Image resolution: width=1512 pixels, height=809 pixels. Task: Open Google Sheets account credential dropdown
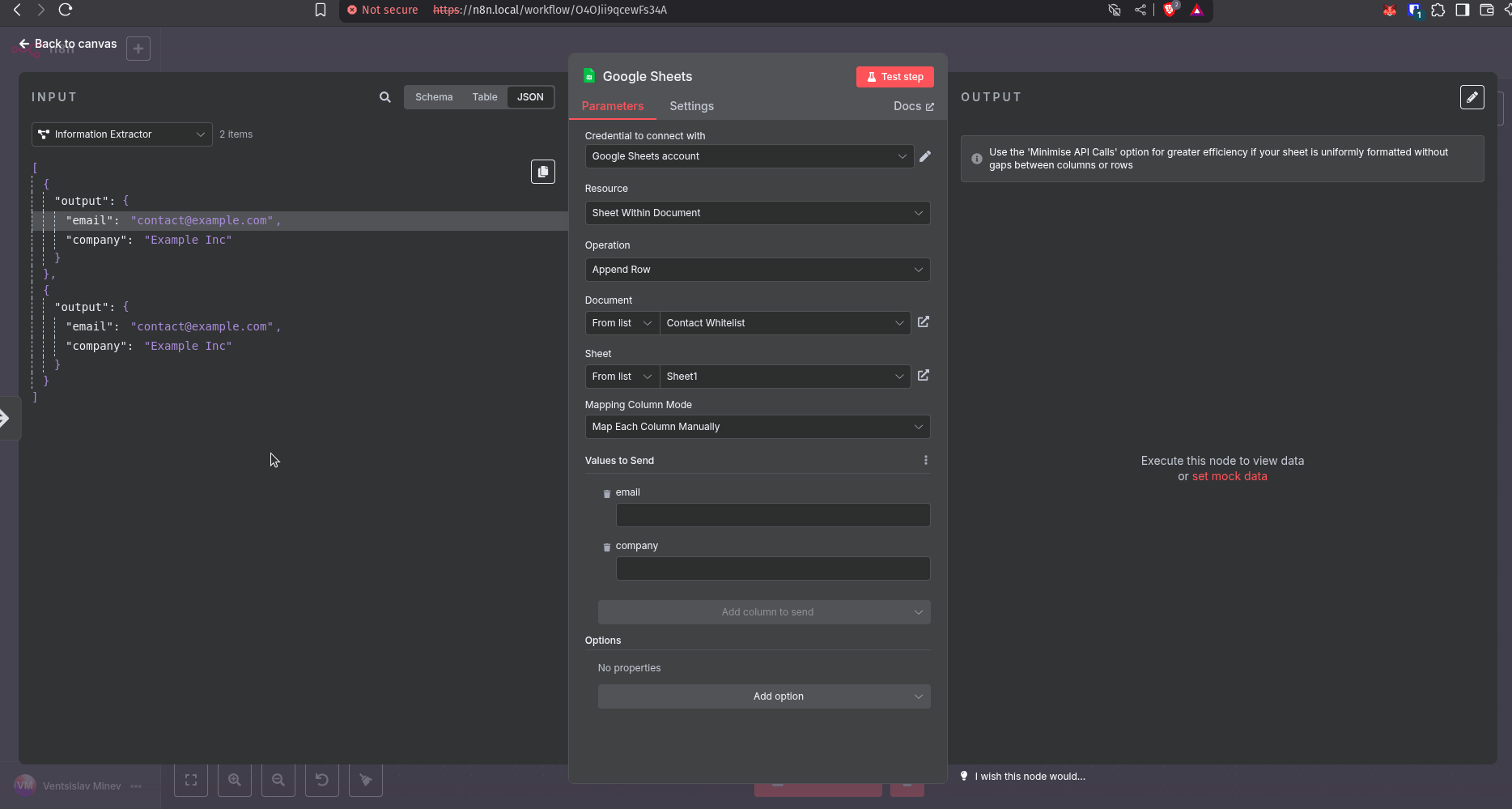750,156
